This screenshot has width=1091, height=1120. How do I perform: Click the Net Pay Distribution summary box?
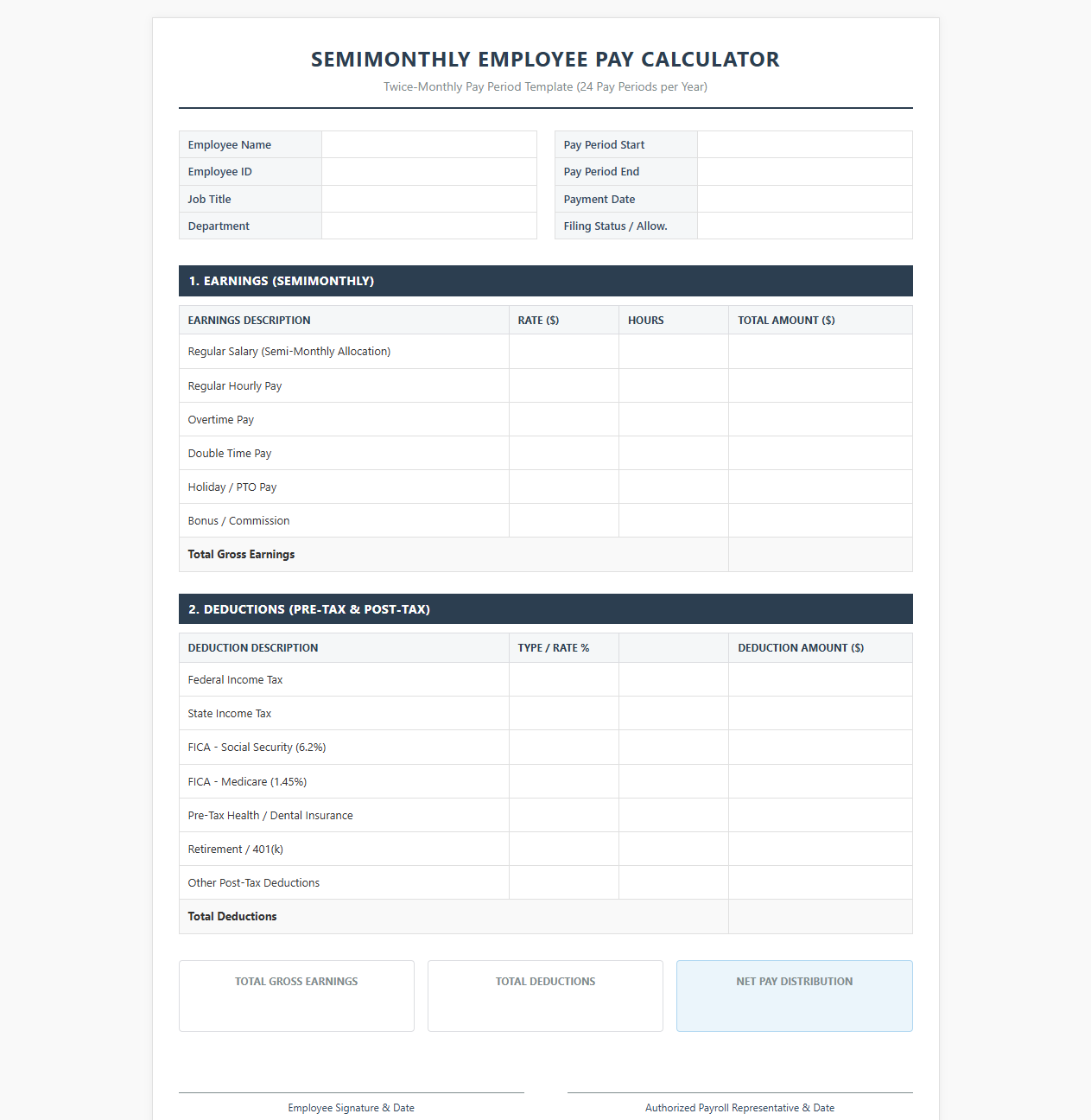795,996
